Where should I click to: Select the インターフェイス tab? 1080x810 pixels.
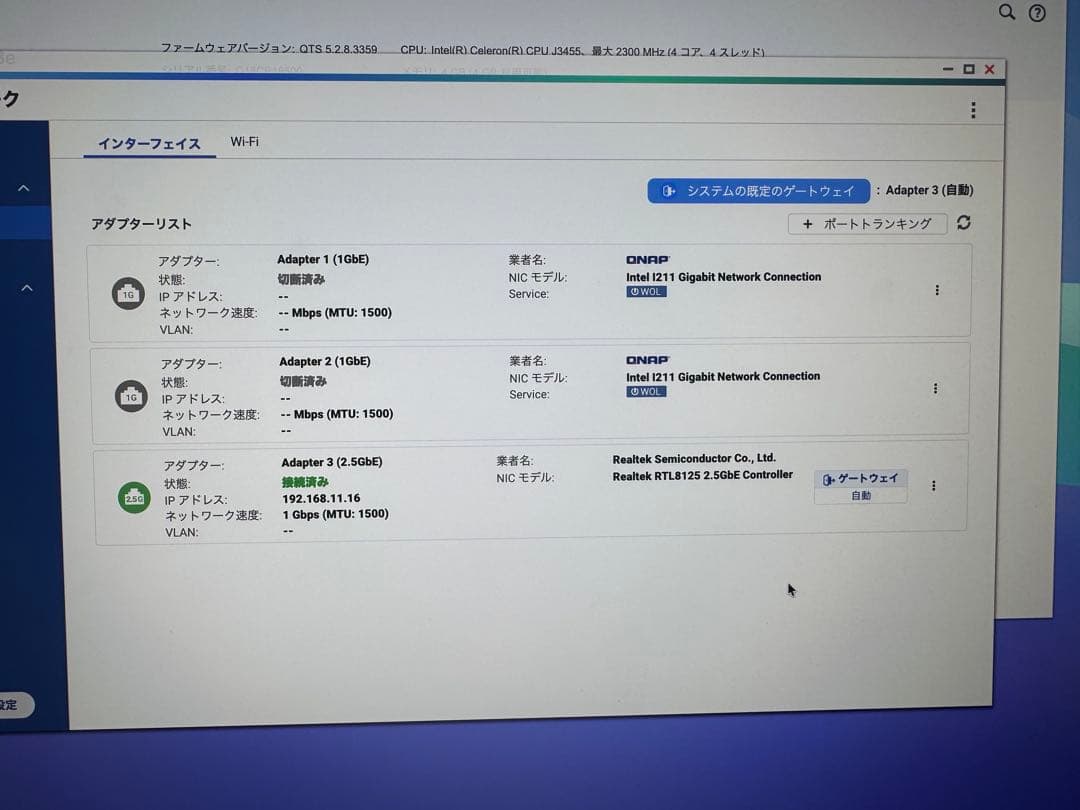(148, 144)
